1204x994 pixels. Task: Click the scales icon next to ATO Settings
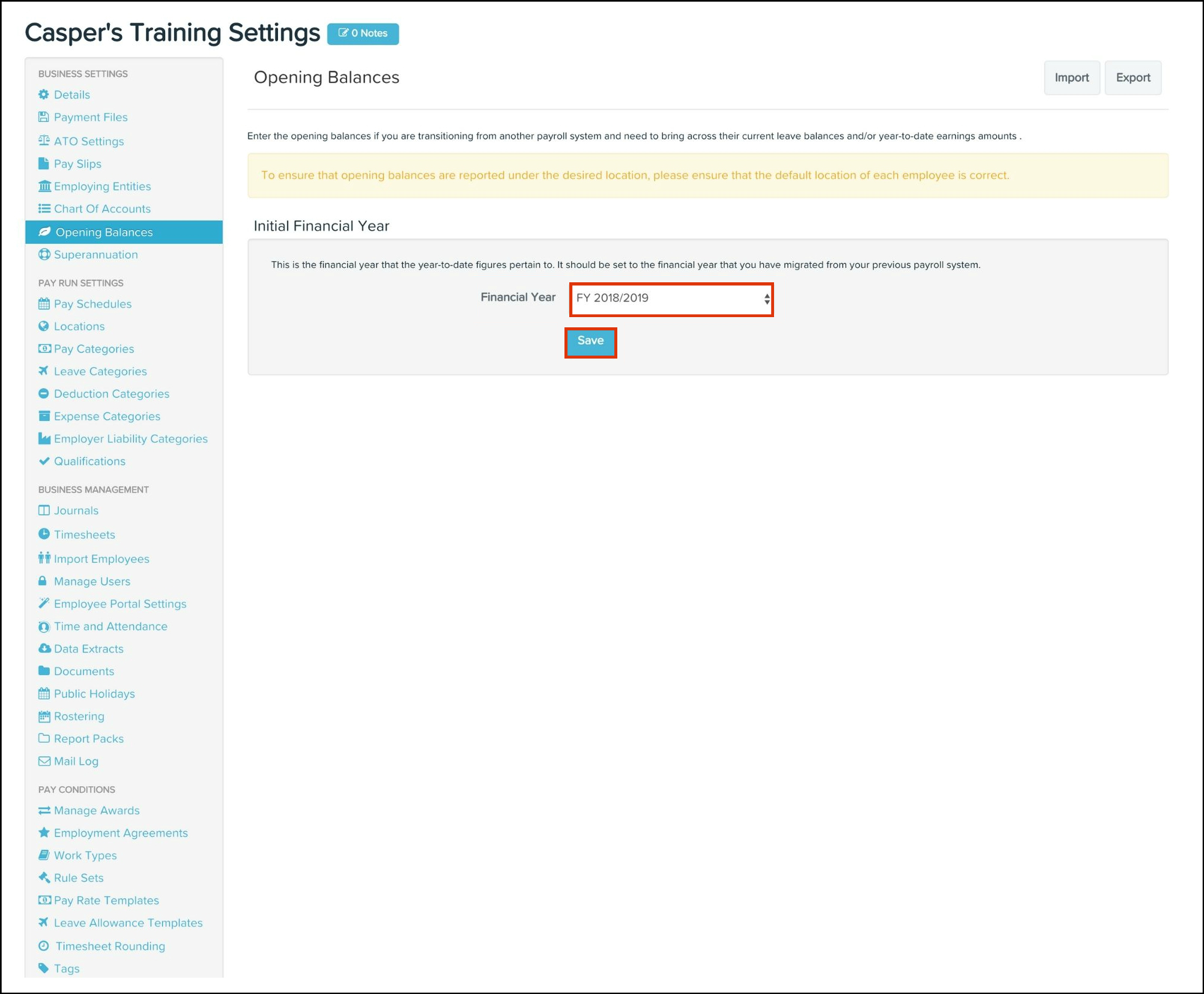(43, 141)
